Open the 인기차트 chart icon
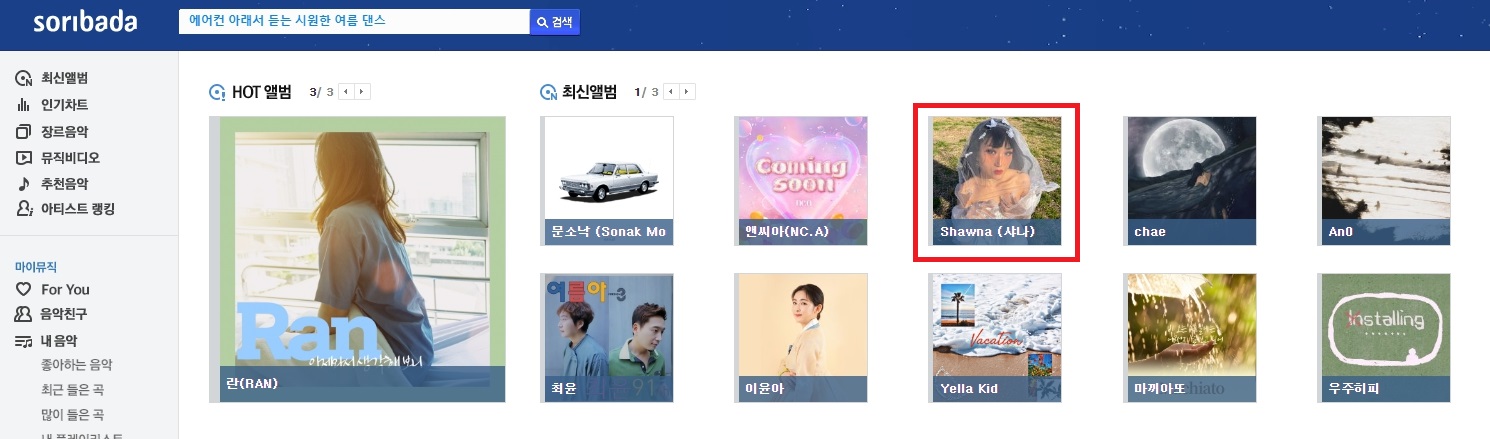Image resolution: width=1490 pixels, height=439 pixels. click(24, 105)
